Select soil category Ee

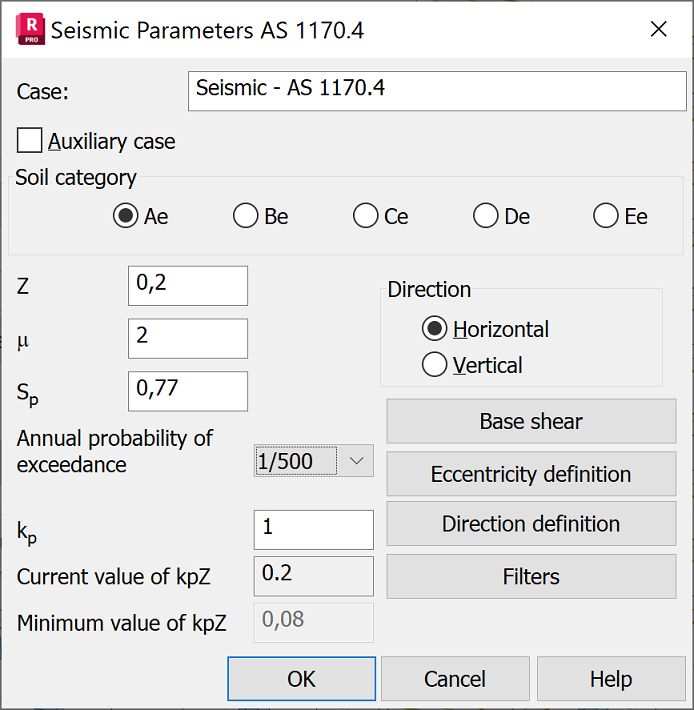606,216
